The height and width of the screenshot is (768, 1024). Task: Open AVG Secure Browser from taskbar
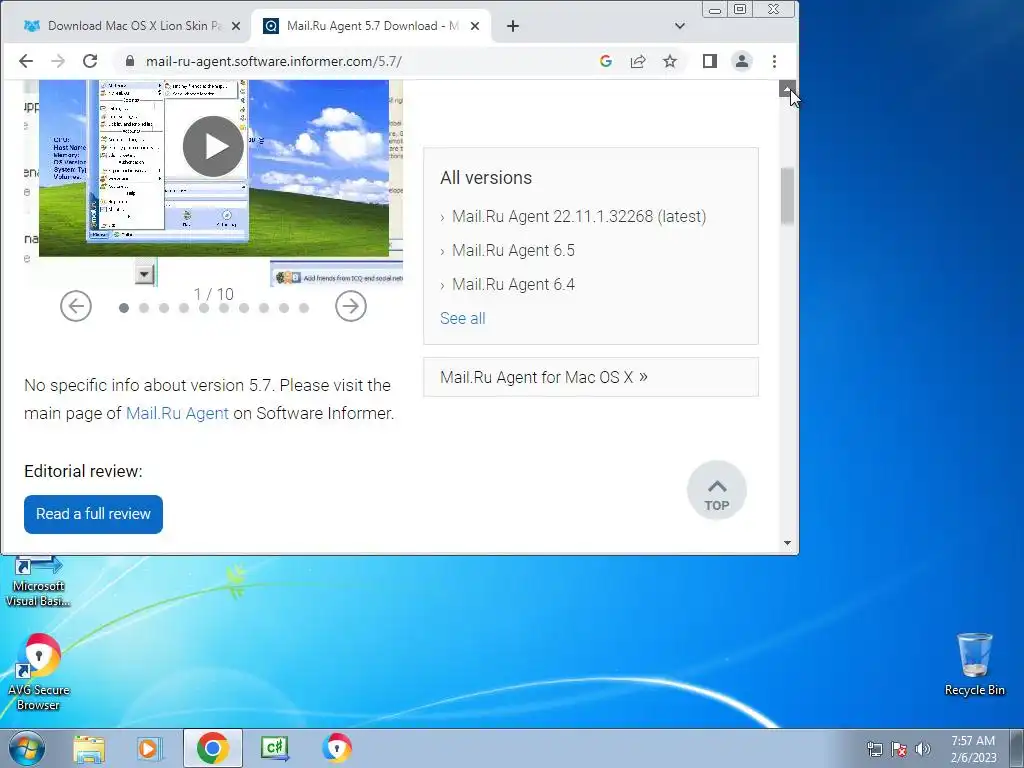pyautogui.click(x=337, y=748)
